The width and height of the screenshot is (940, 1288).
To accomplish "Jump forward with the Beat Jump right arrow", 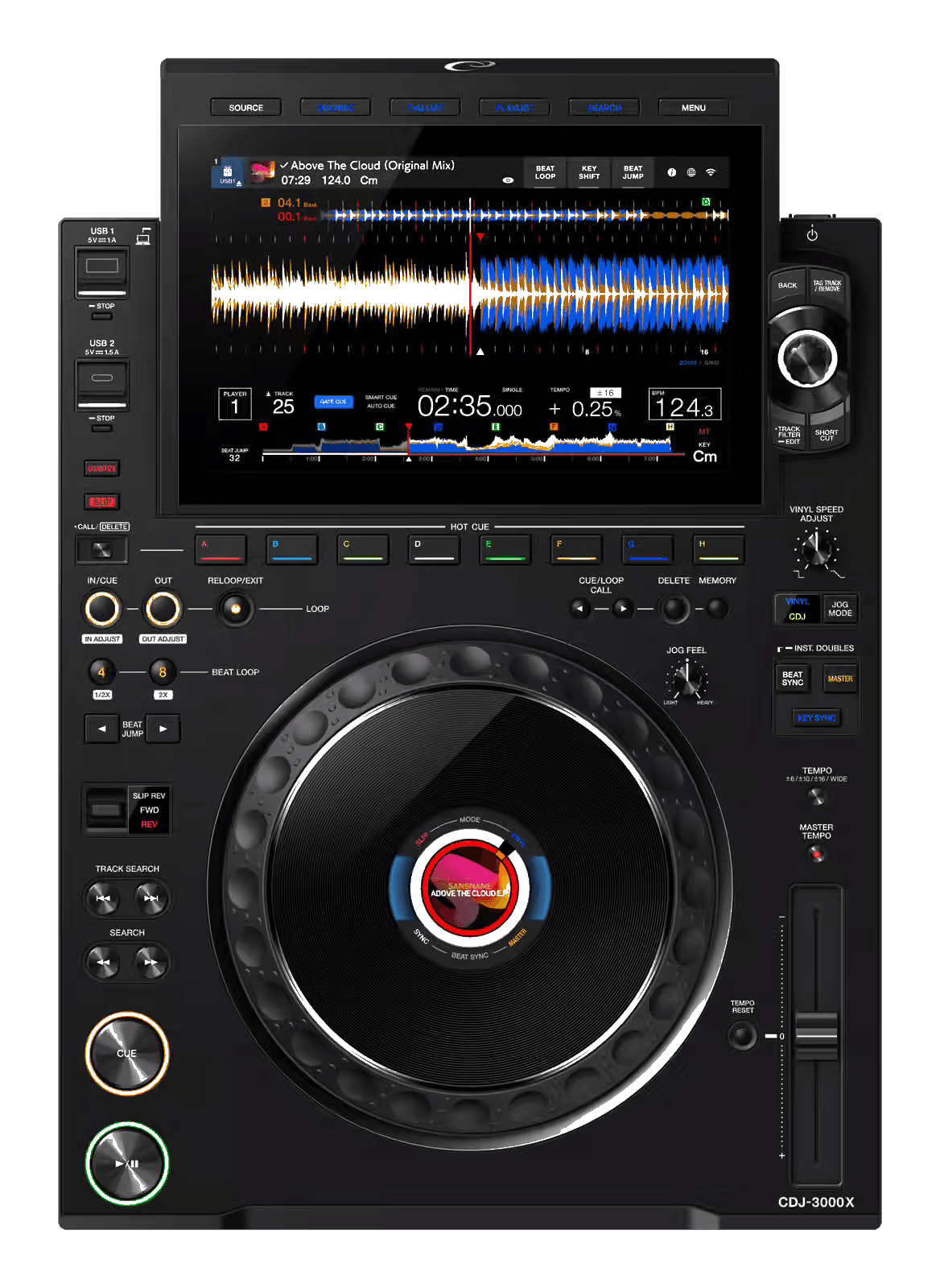I will coord(163,729).
